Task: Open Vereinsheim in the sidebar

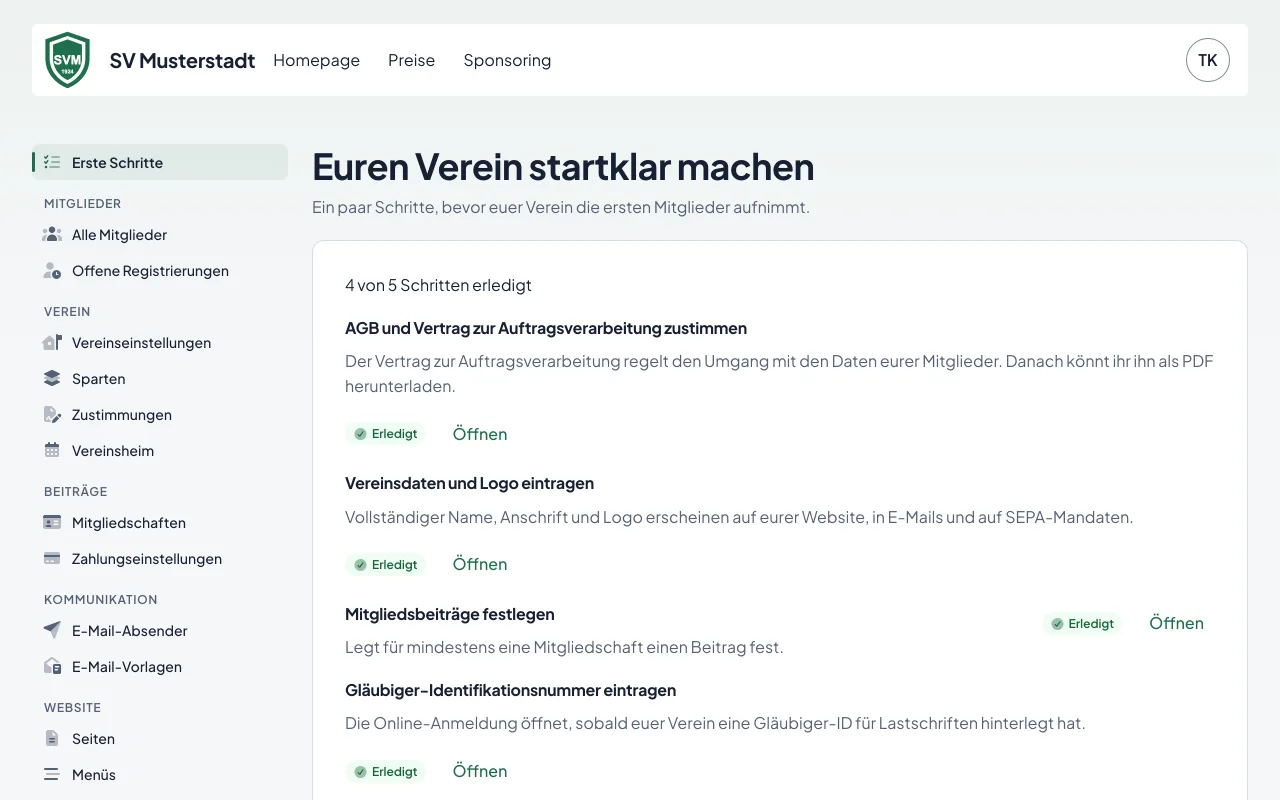Action: 160,450
